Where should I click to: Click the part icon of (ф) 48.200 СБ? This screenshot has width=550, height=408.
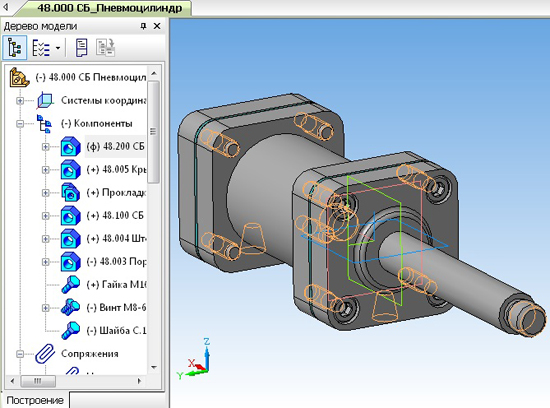coord(71,147)
